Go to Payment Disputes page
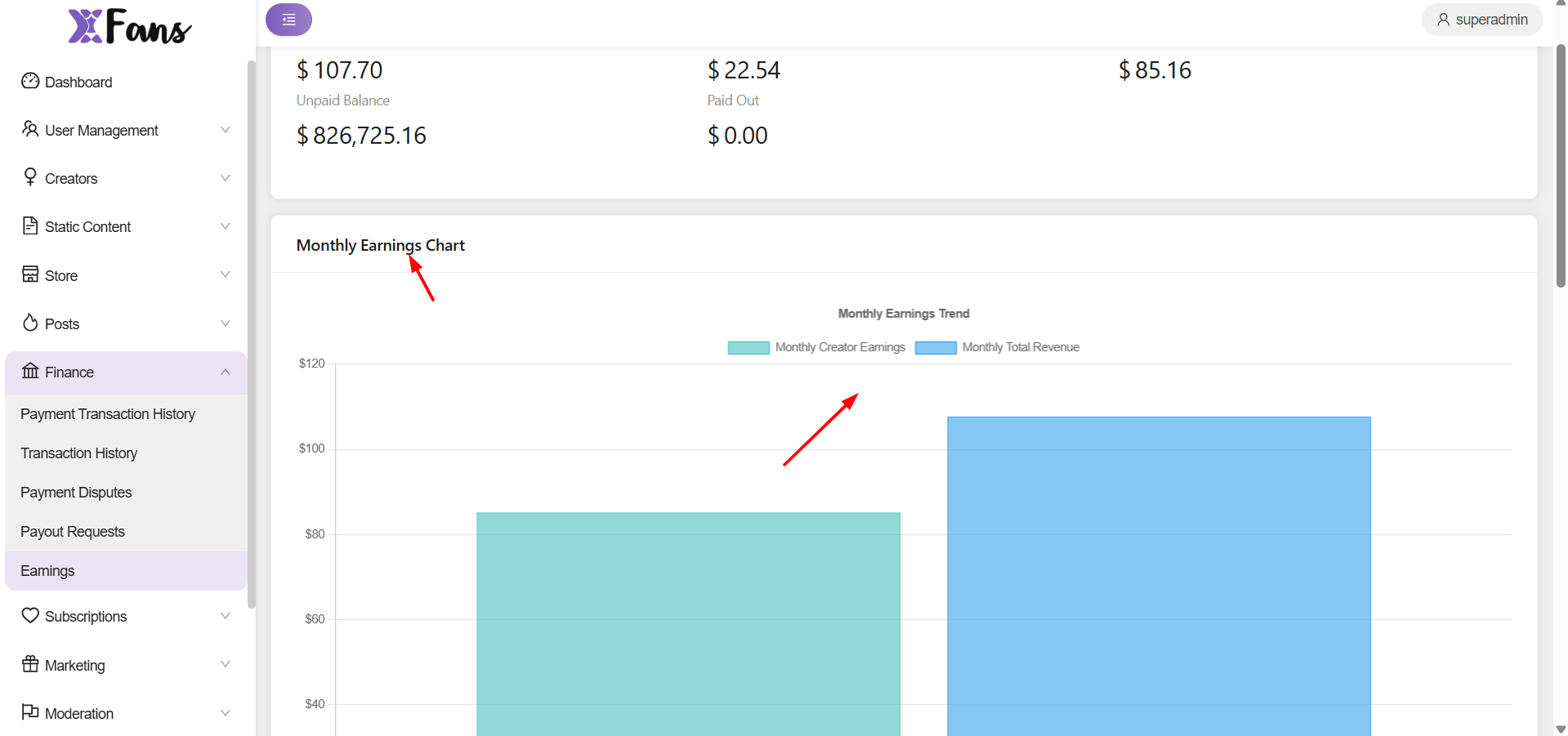Image resolution: width=1568 pixels, height=736 pixels. click(76, 493)
